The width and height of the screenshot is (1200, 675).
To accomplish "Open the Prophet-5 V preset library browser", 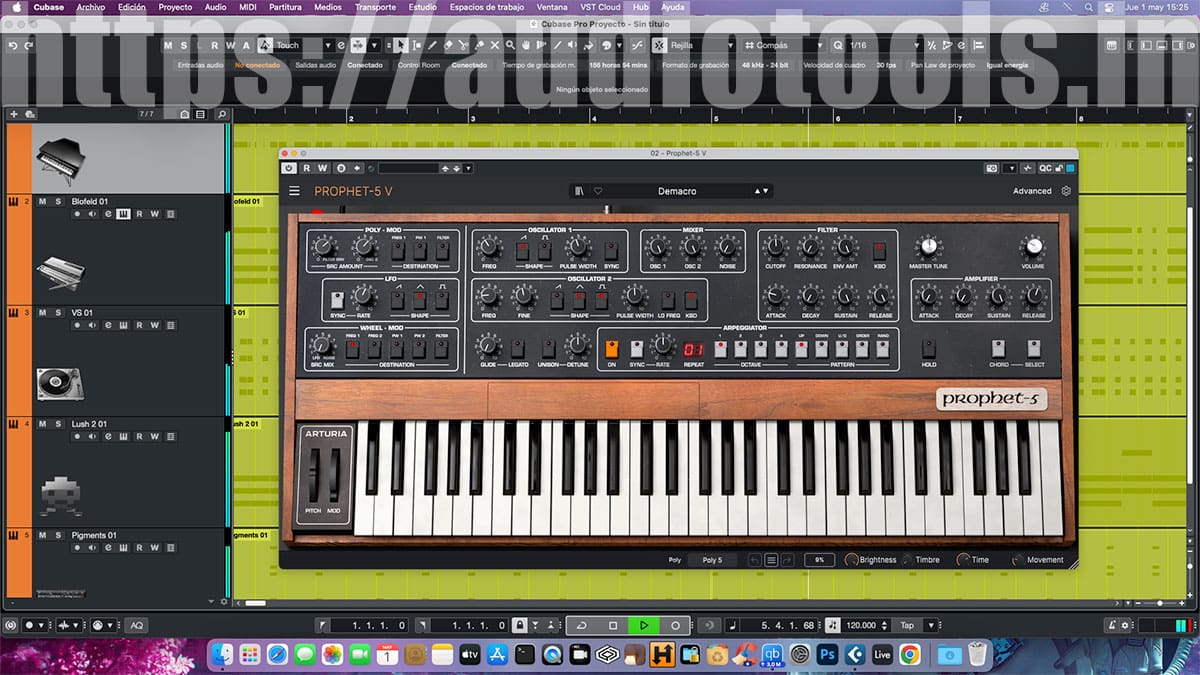I will [578, 191].
